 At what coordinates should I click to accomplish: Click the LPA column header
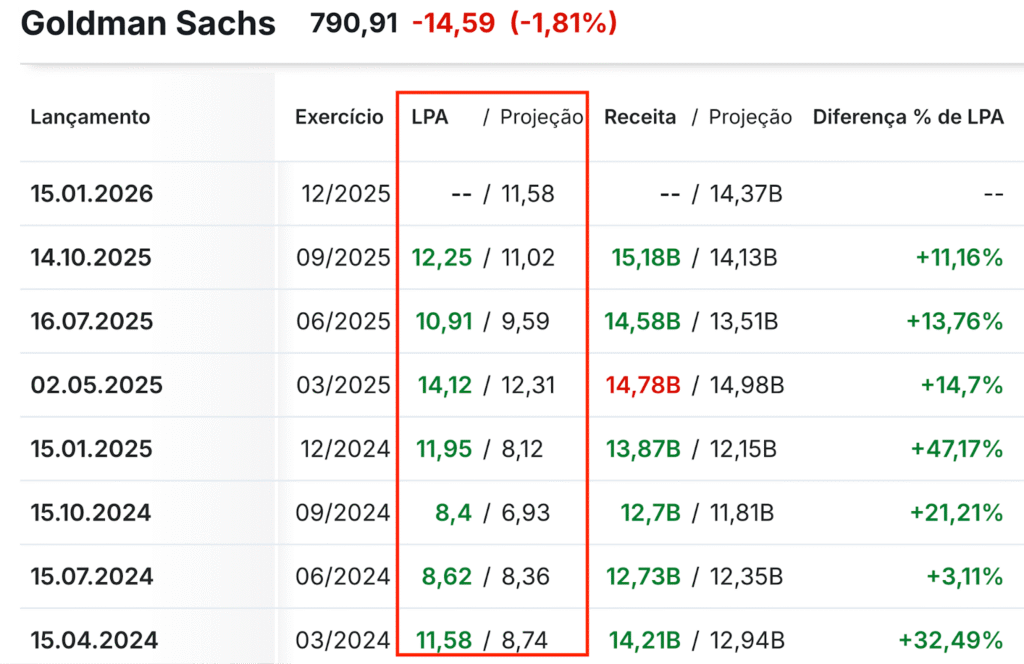(x=429, y=117)
